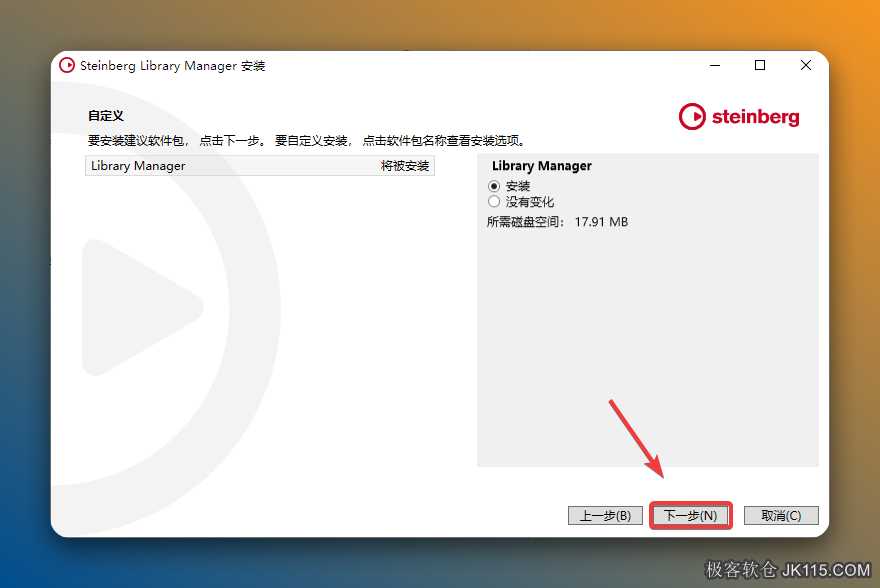Viewport: 880px width, 588px height.
Task: Click the steinberg logo in header
Action: (739, 117)
